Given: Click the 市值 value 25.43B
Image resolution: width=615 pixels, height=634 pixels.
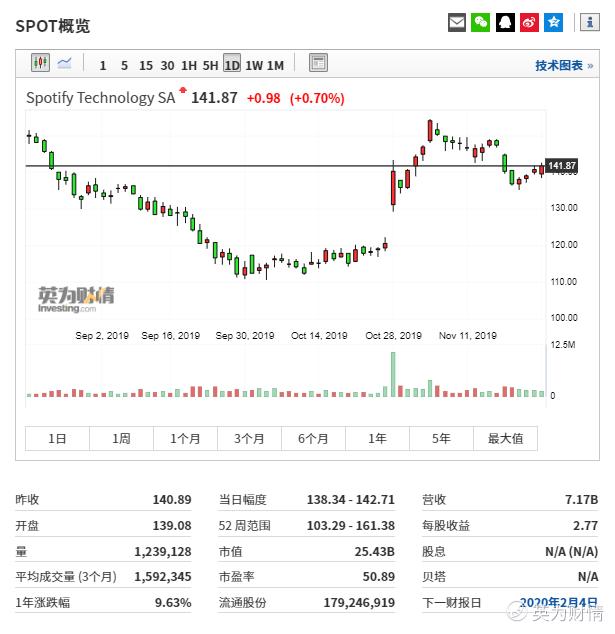Looking at the screenshot, I should [x=374, y=551].
